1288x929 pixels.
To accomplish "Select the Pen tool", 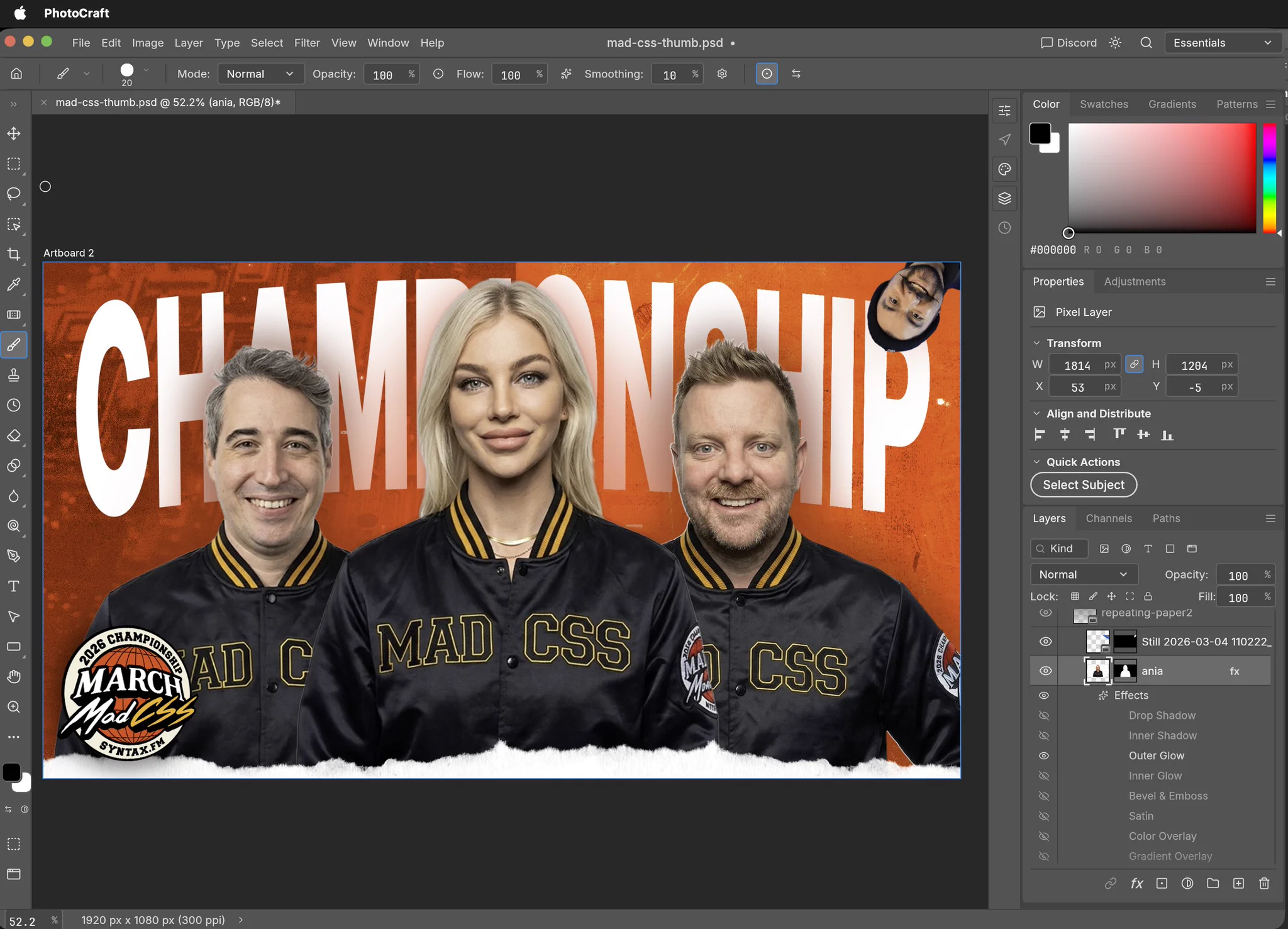I will pyautogui.click(x=14, y=556).
